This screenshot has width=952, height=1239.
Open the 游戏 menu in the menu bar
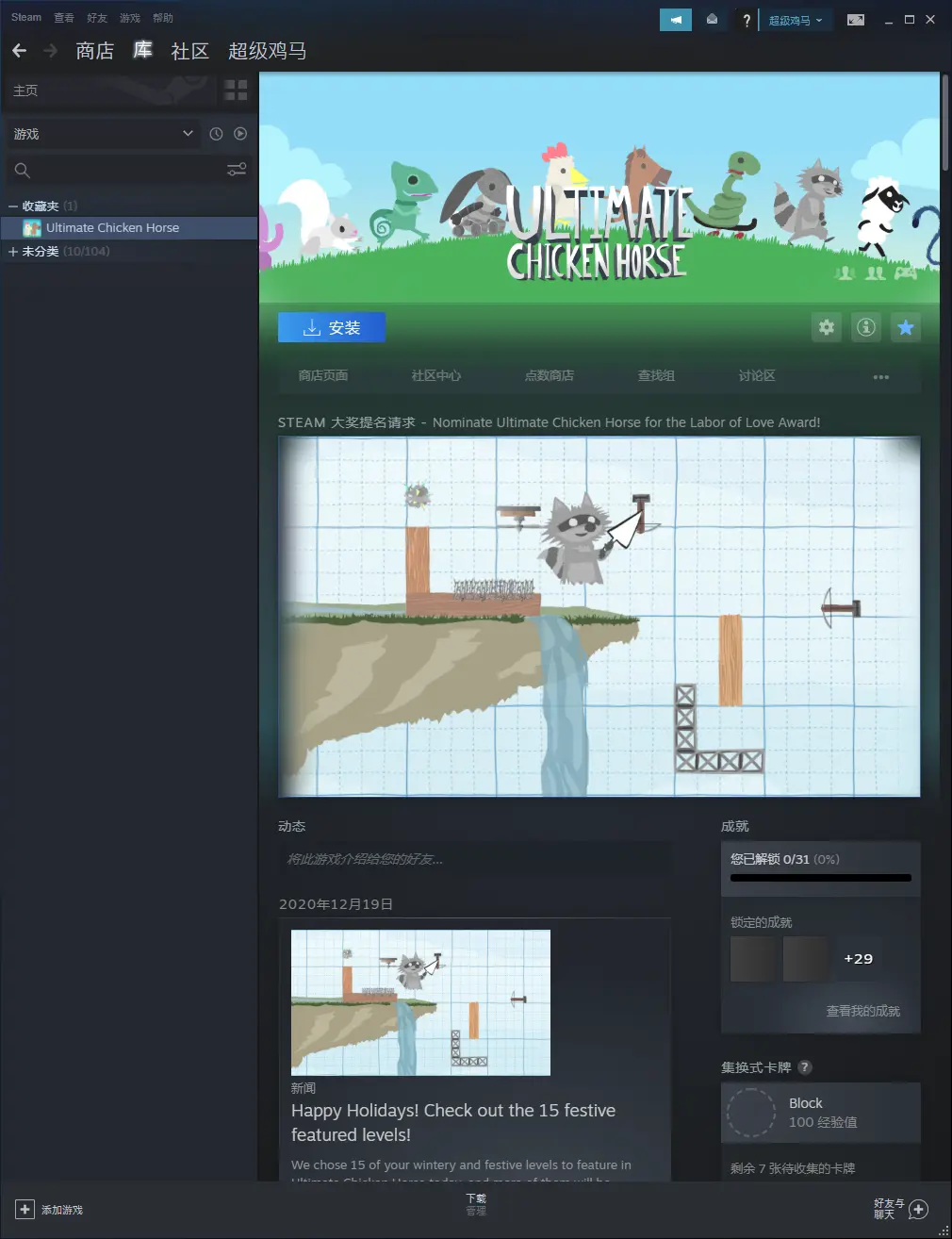(x=130, y=18)
